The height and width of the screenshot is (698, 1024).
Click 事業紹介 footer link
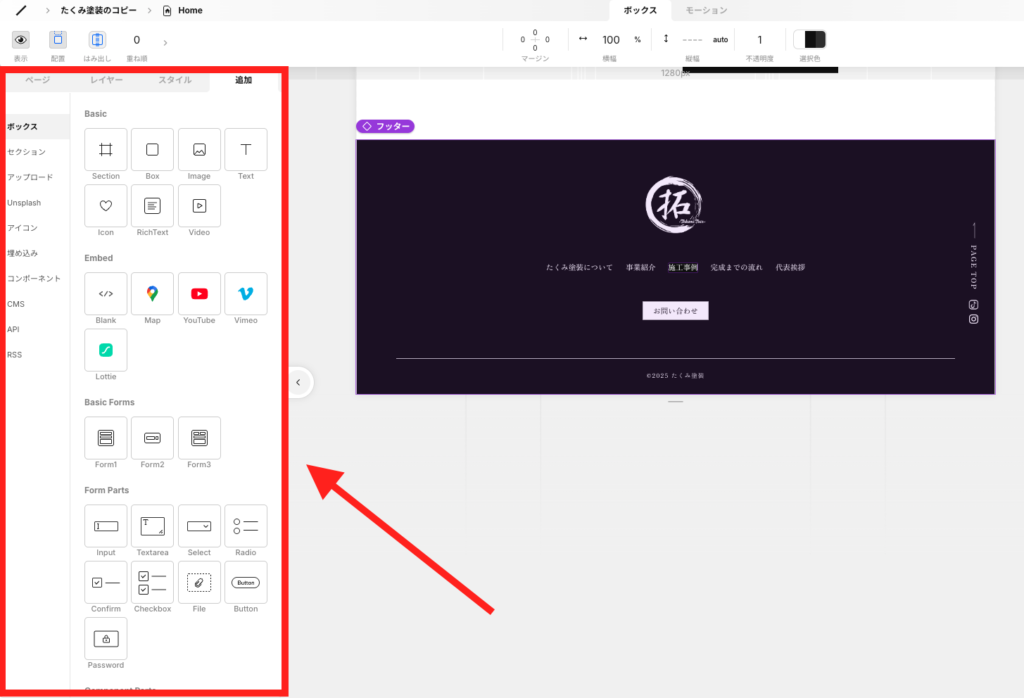[x=641, y=268]
